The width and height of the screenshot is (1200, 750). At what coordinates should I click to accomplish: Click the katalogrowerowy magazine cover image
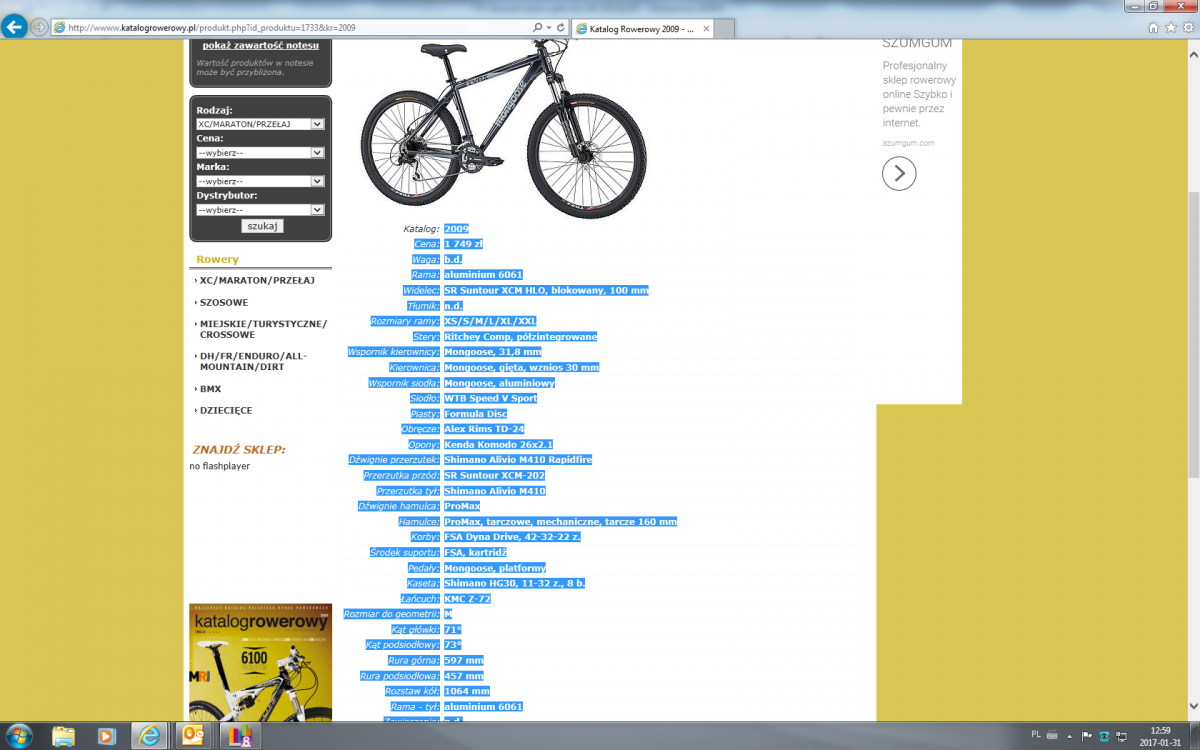(260, 663)
